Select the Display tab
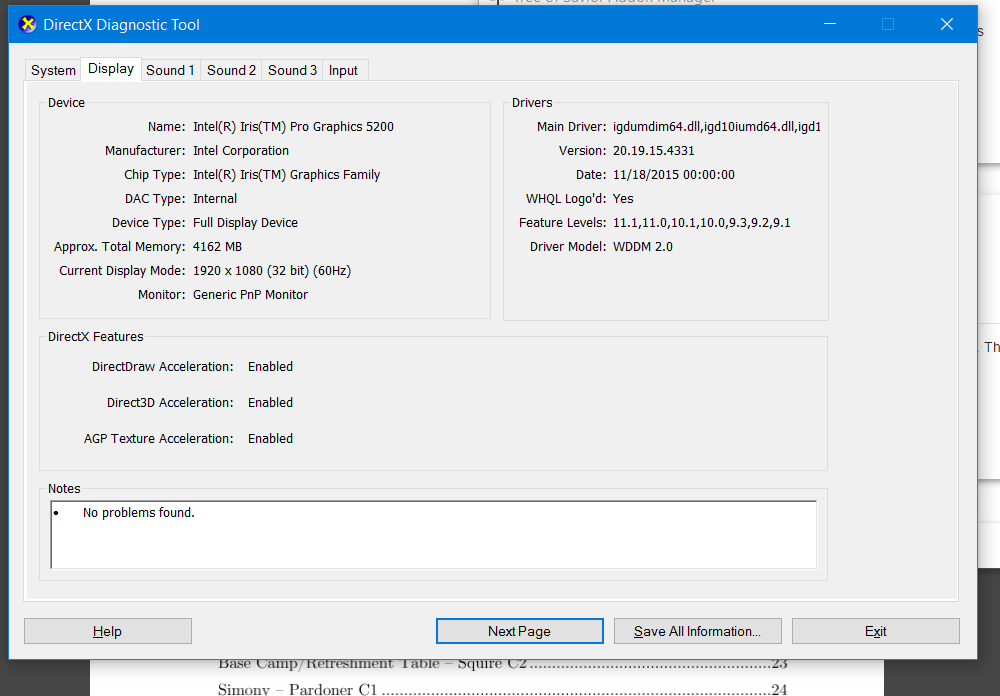1000x696 pixels. tap(111, 69)
